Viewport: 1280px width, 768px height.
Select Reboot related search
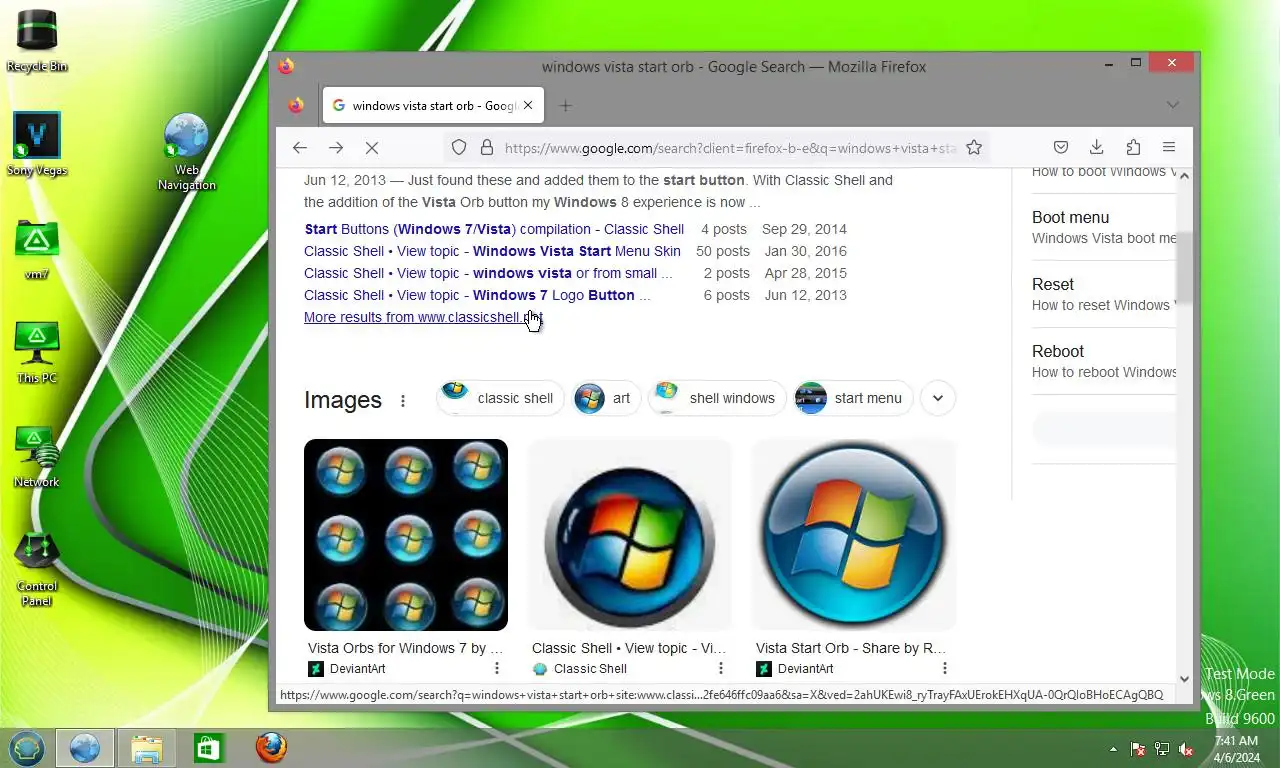[x=1103, y=361]
